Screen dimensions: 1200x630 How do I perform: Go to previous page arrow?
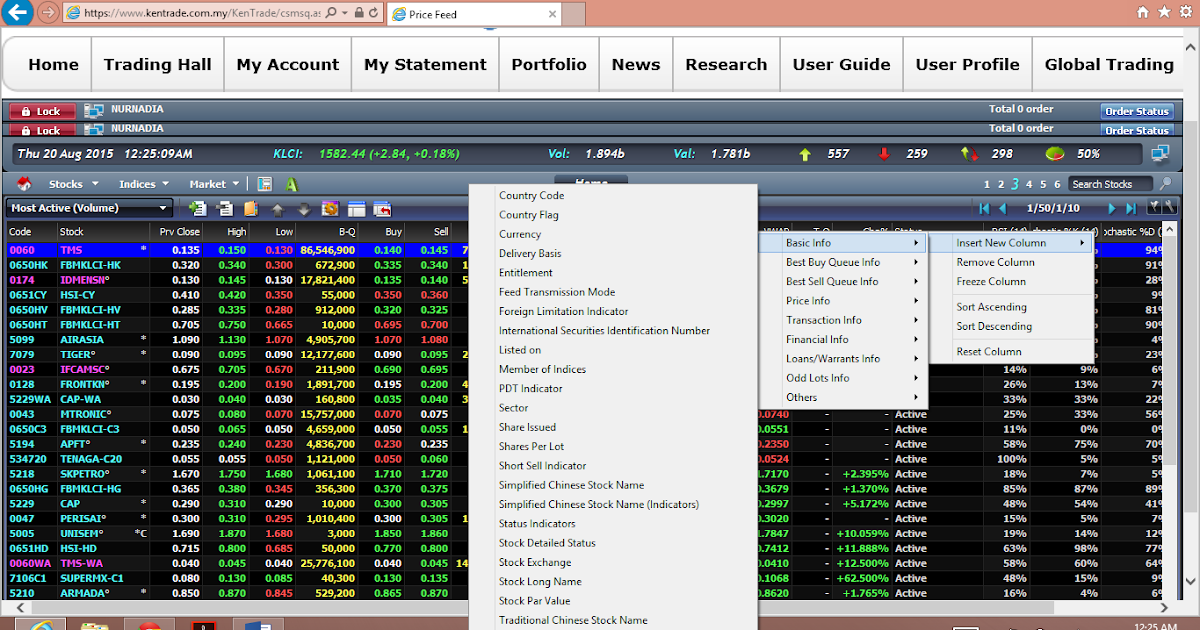[x=1003, y=208]
